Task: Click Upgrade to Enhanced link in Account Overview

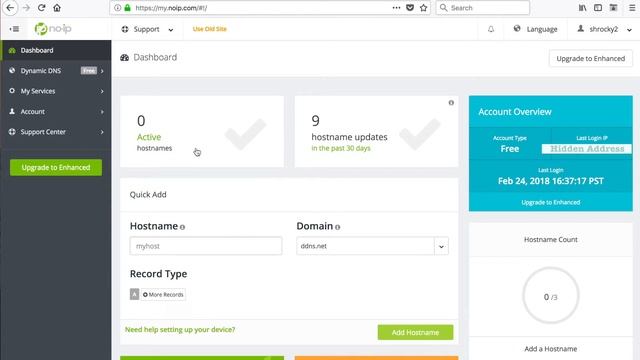Action: [551, 202]
